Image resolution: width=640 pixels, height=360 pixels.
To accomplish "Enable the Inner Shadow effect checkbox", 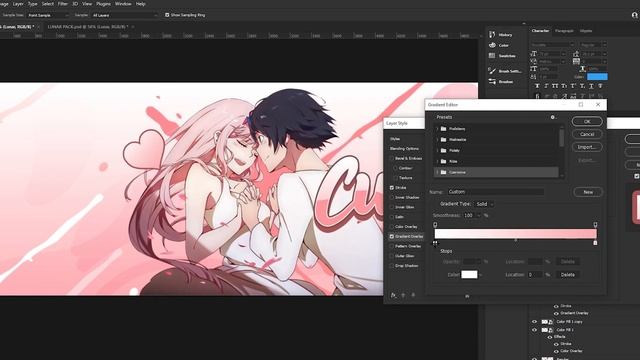I will point(392,198).
